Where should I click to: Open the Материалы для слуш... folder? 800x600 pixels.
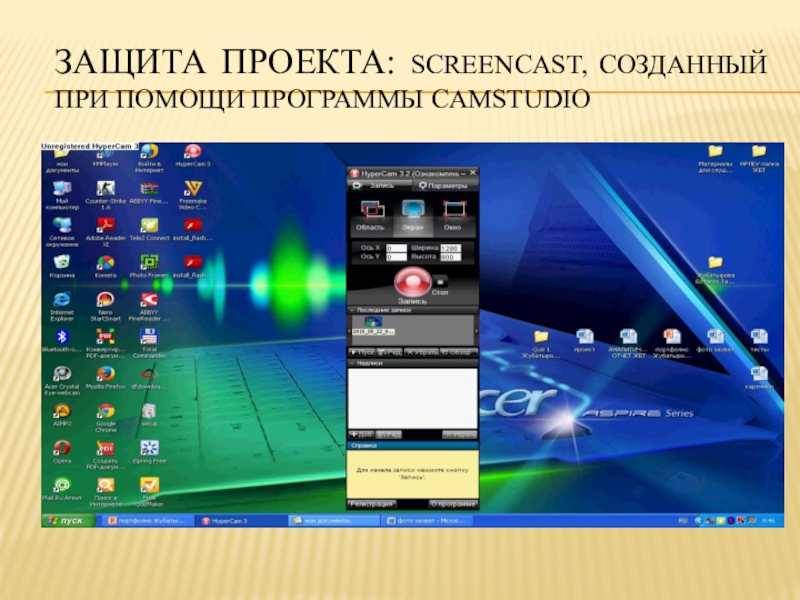pos(715,158)
